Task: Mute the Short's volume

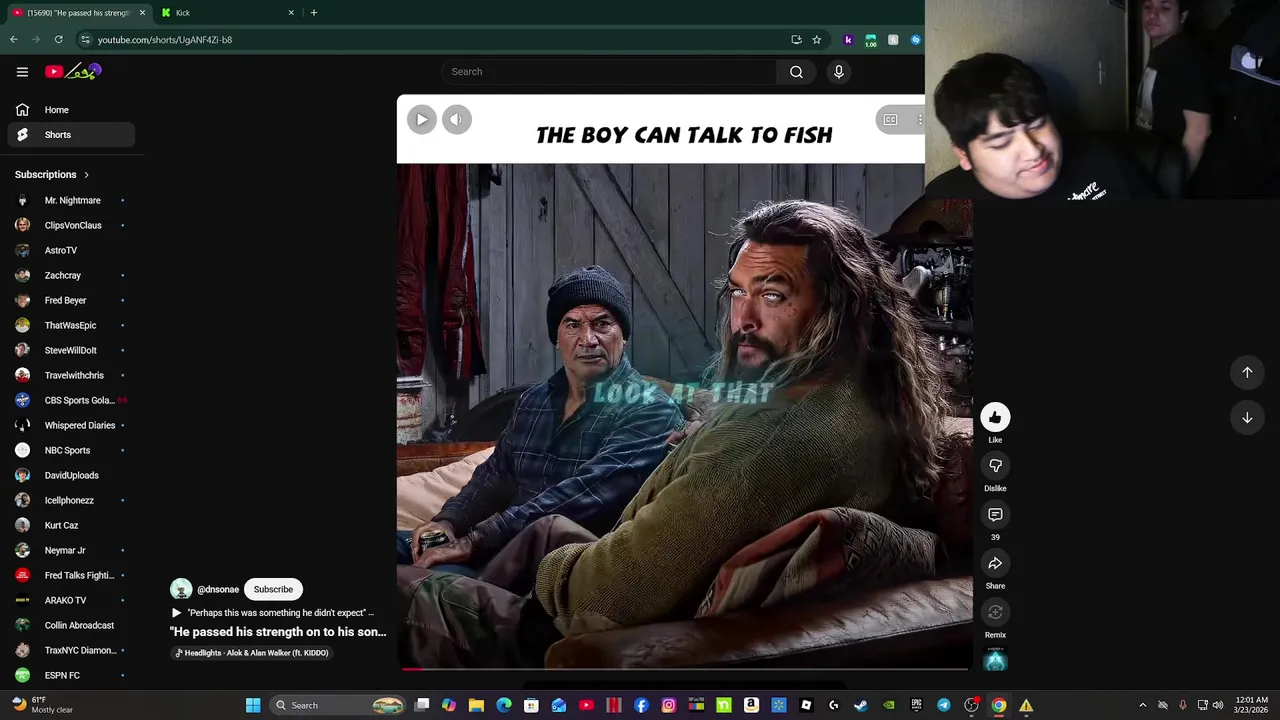Action: 456,120
